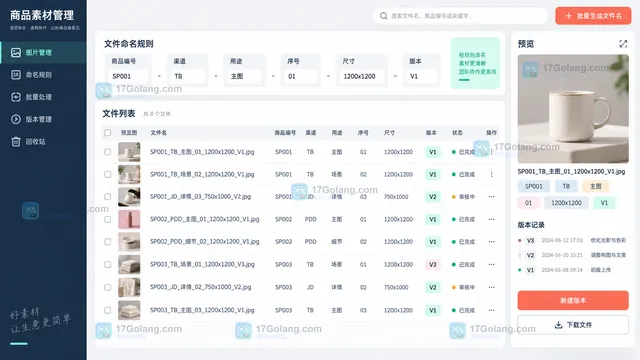Click 1200x1200 tag in preview panel

[x=567, y=203]
